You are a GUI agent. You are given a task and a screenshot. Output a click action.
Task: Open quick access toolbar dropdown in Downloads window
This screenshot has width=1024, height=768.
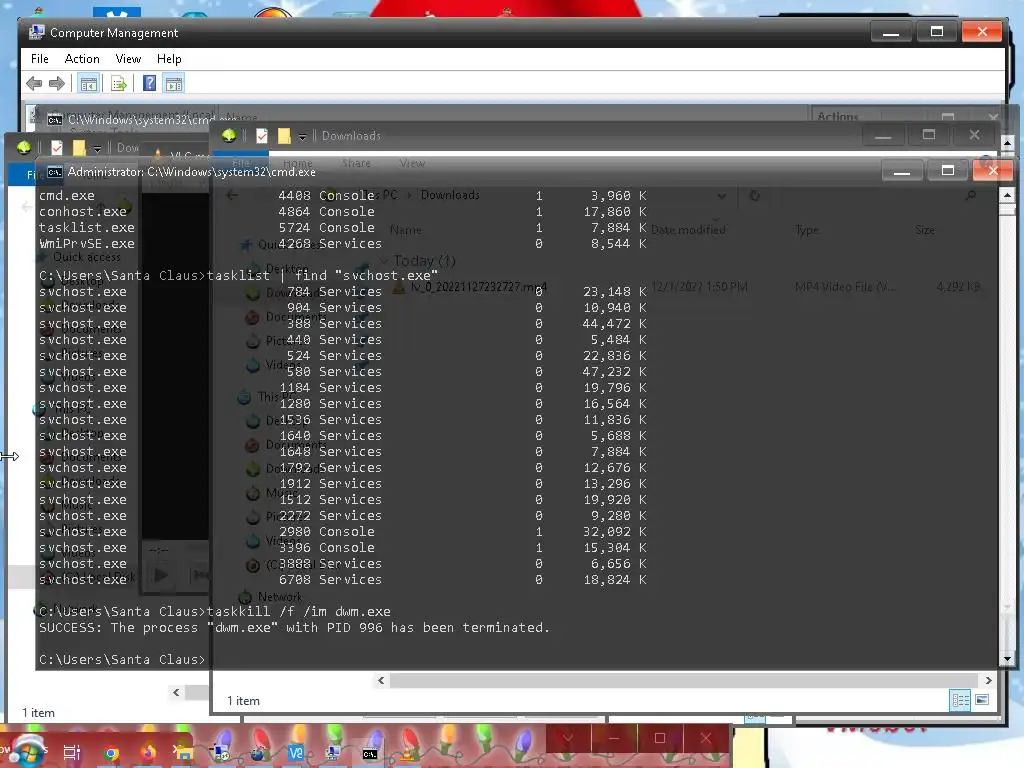tap(302, 136)
